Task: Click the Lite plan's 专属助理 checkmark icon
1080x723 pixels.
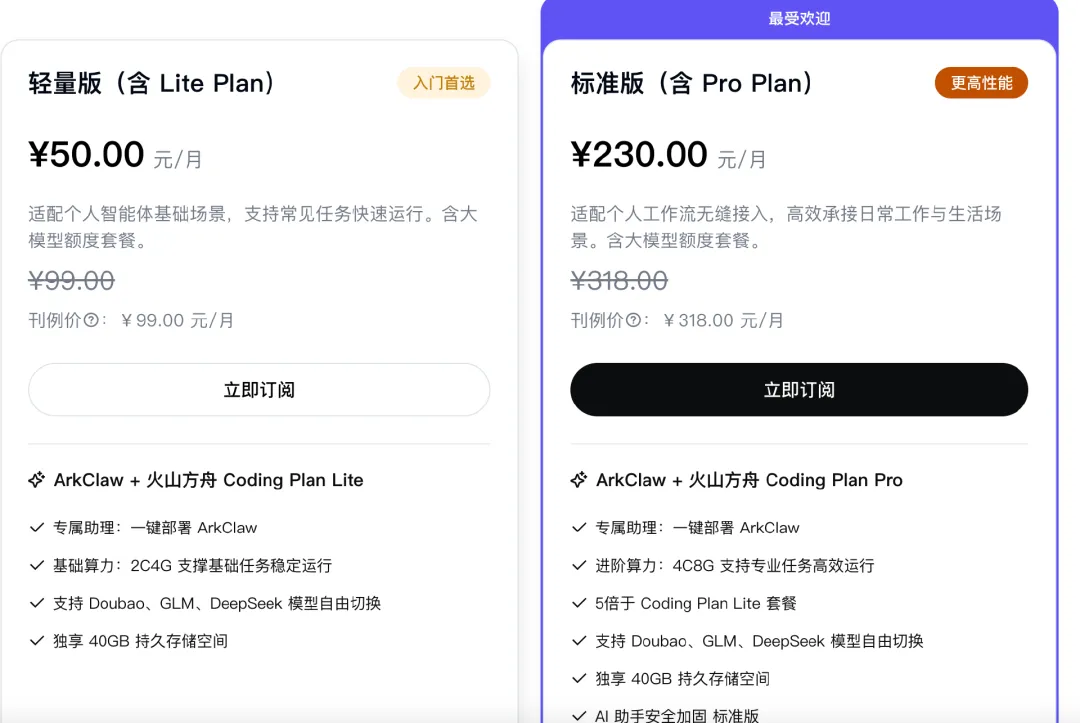Action: click(37, 527)
